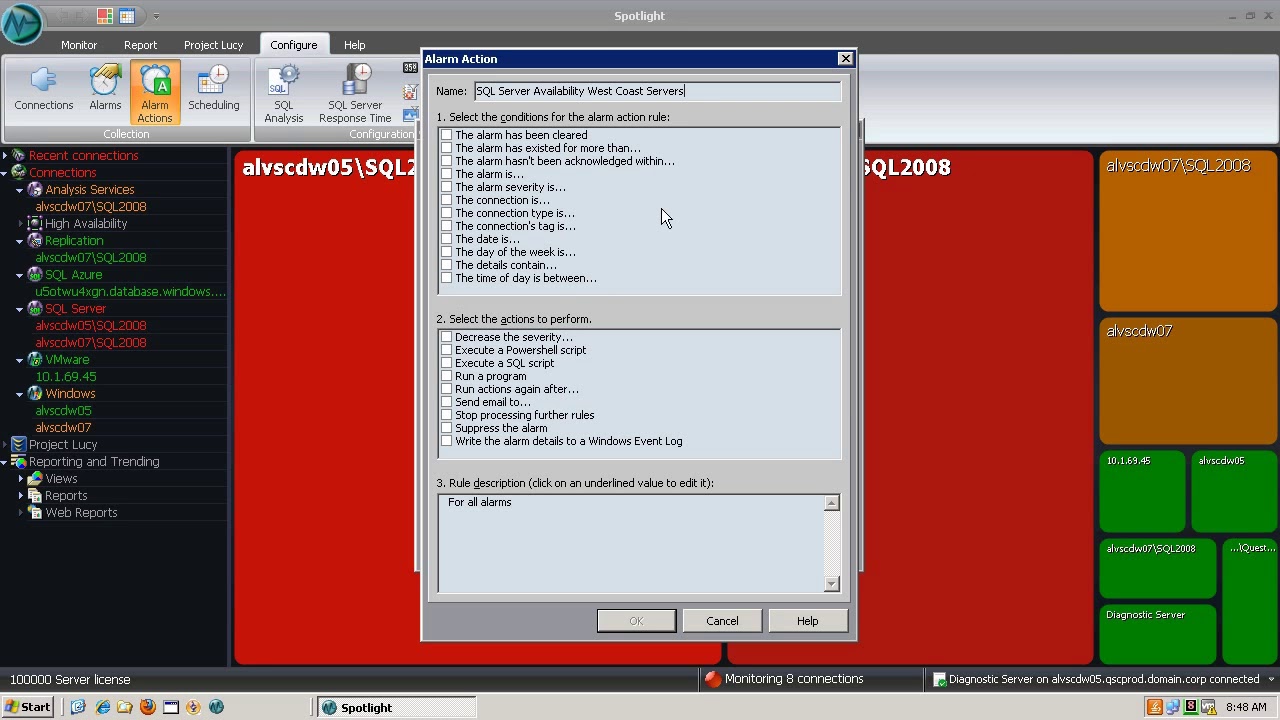The width and height of the screenshot is (1280, 720).
Task: Enable 'Suppress the alarm' action
Action: [x=447, y=428]
